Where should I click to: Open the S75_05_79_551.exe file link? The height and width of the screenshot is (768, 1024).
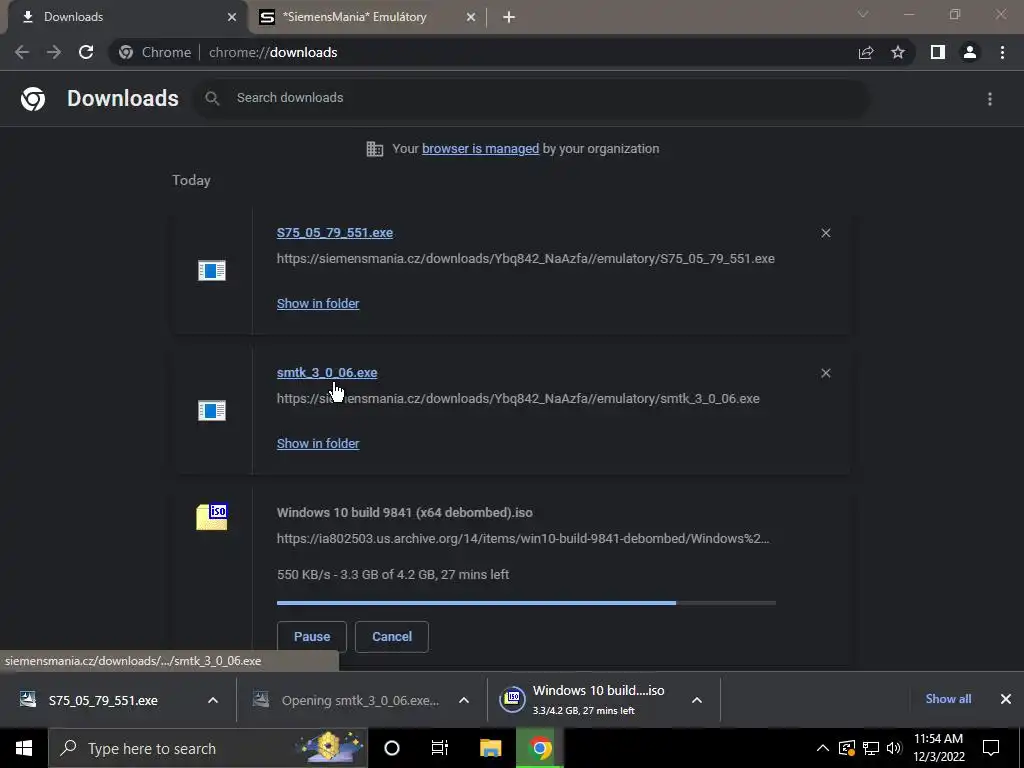tap(334, 232)
